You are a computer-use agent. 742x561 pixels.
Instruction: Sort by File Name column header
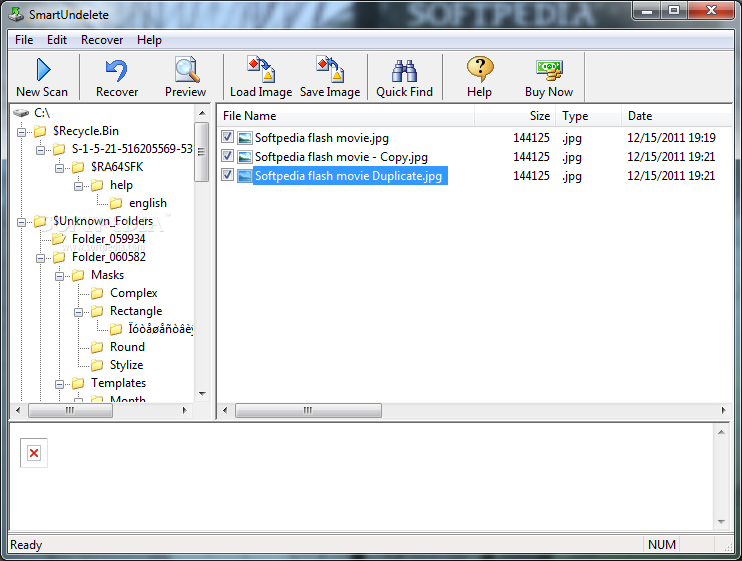(x=346, y=116)
